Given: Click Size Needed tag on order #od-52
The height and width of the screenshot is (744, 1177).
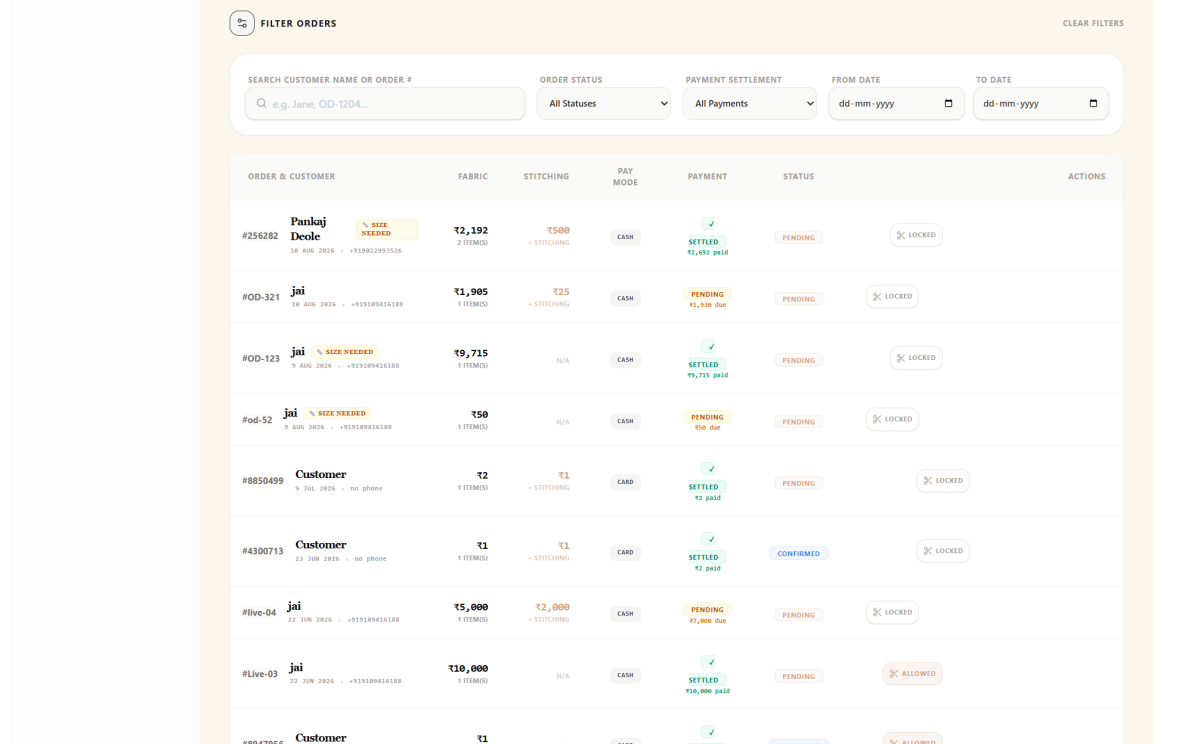Looking at the screenshot, I should click(337, 414).
